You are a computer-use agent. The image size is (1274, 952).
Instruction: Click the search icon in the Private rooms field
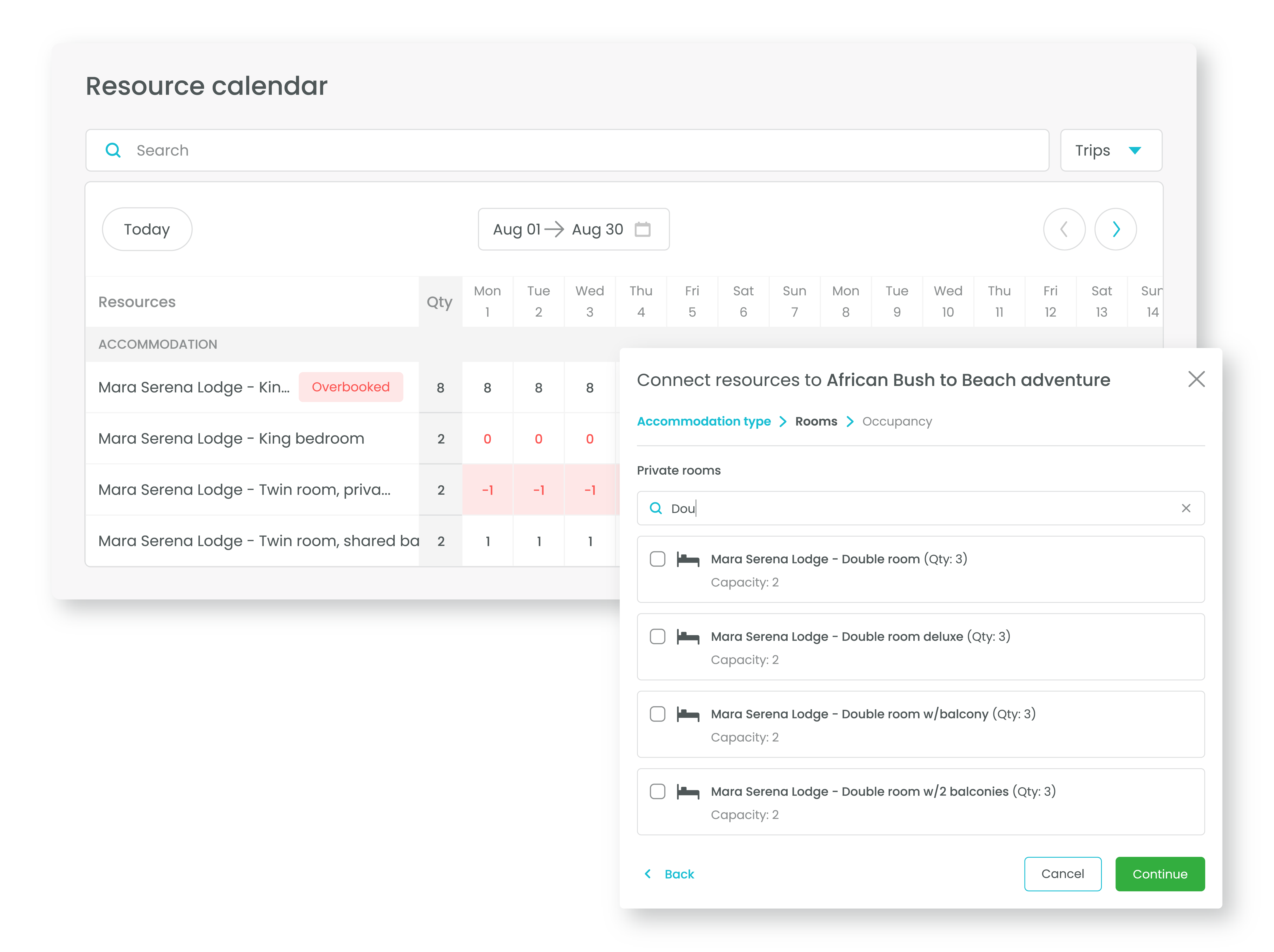click(655, 508)
